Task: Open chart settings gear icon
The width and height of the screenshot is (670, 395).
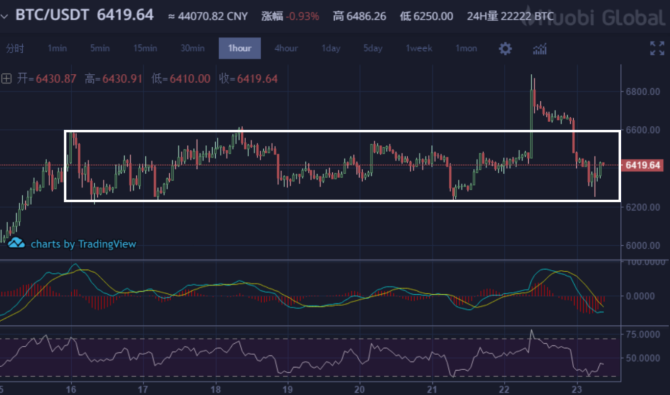Action: (x=505, y=48)
